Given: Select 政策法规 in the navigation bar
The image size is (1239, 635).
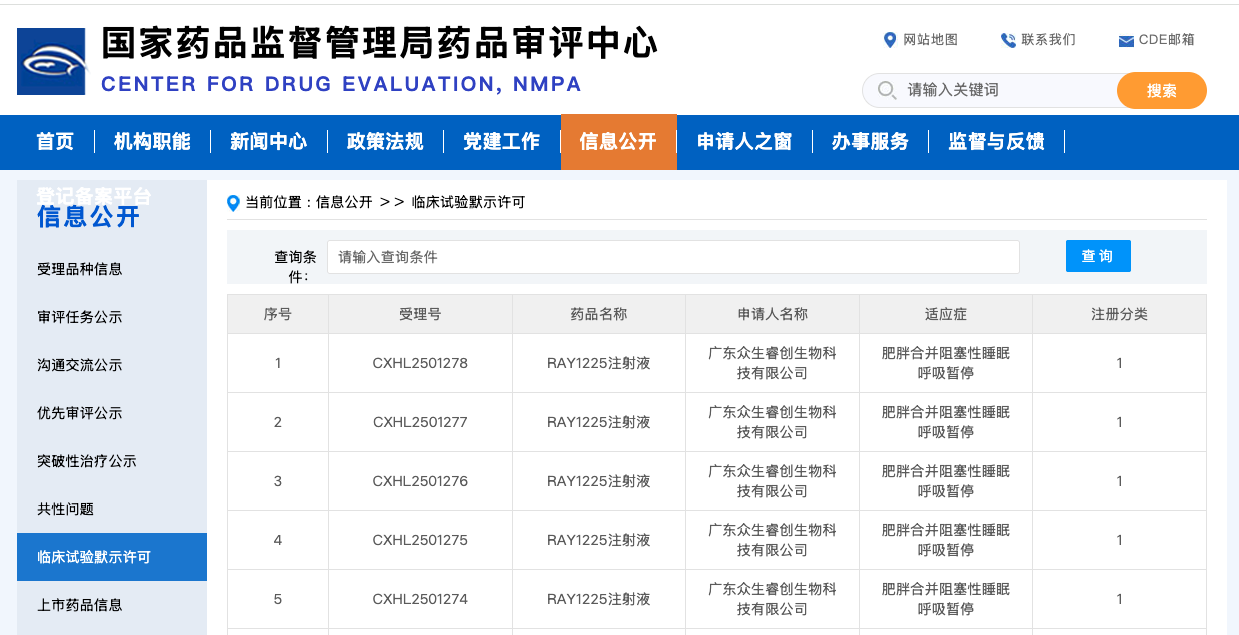Looking at the screenshot, I should [385, 142].
